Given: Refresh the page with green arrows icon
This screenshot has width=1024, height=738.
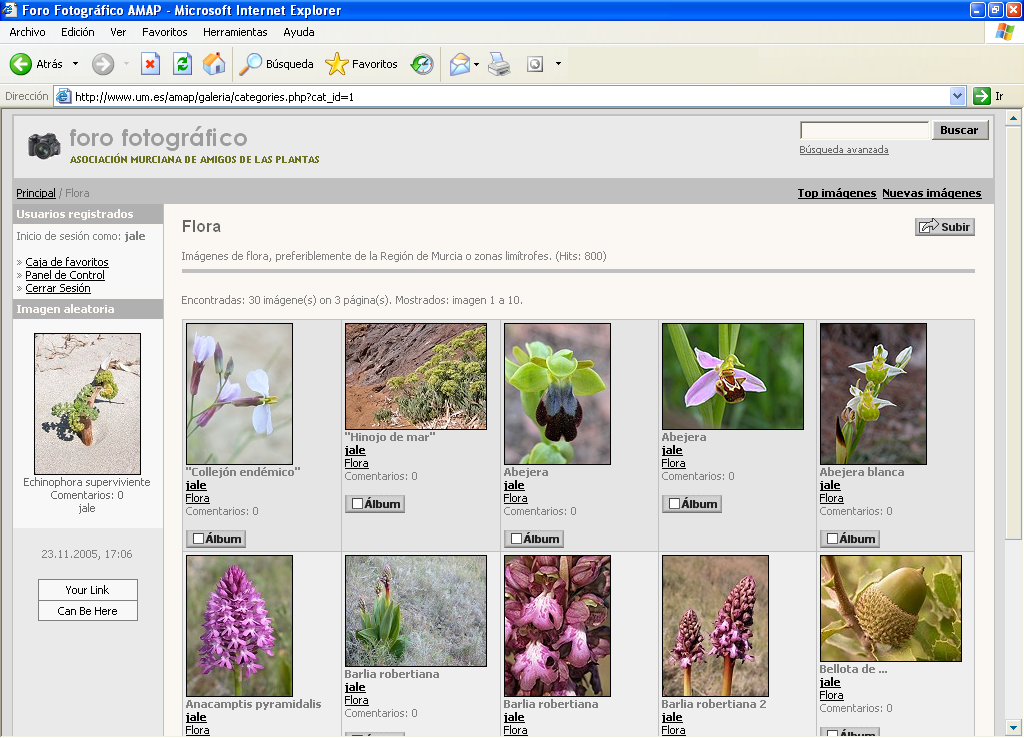Looking at the screenshot, I should click(x=182, y=64).
